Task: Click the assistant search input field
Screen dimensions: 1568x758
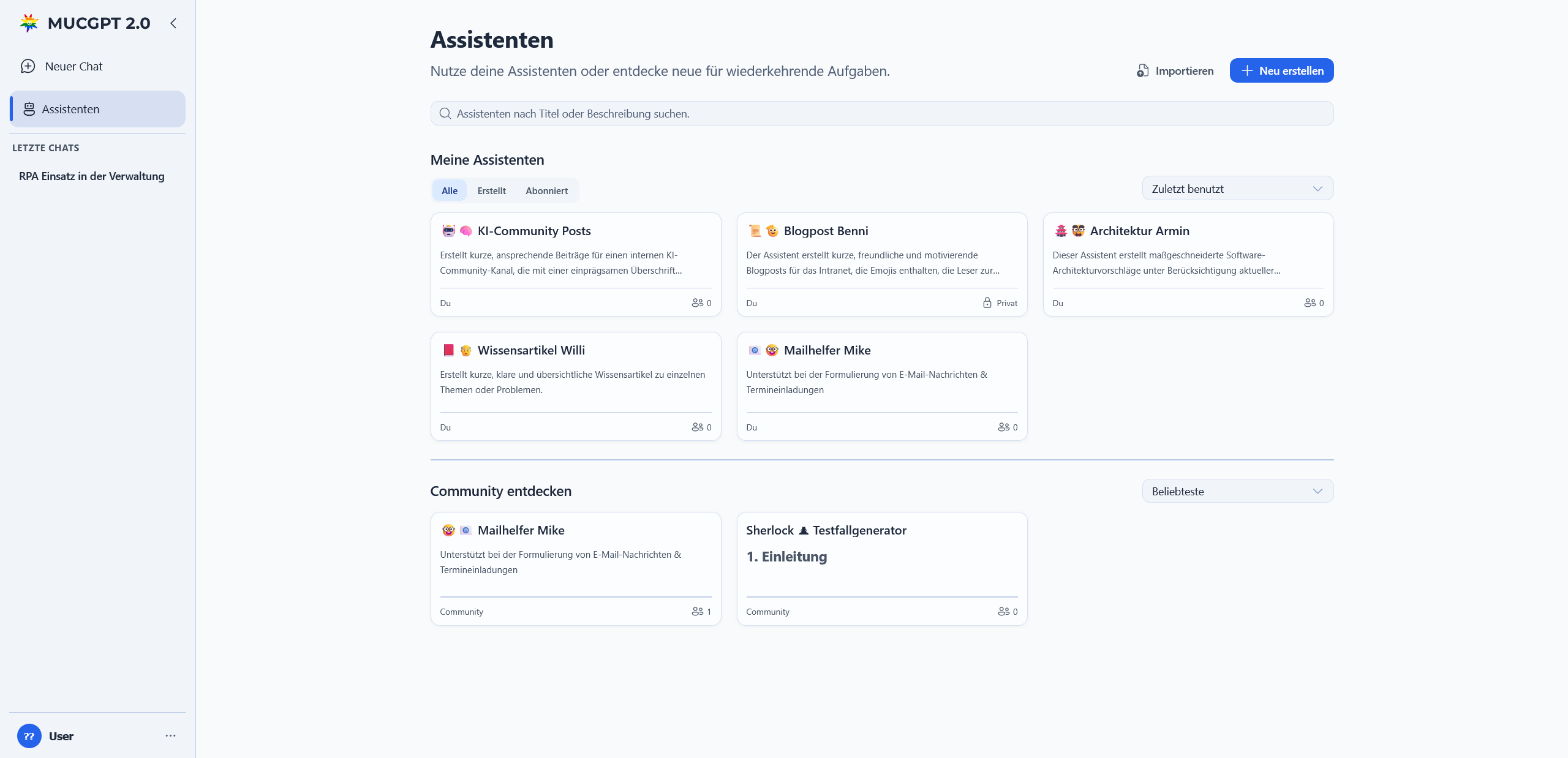Action: (882, 114)
